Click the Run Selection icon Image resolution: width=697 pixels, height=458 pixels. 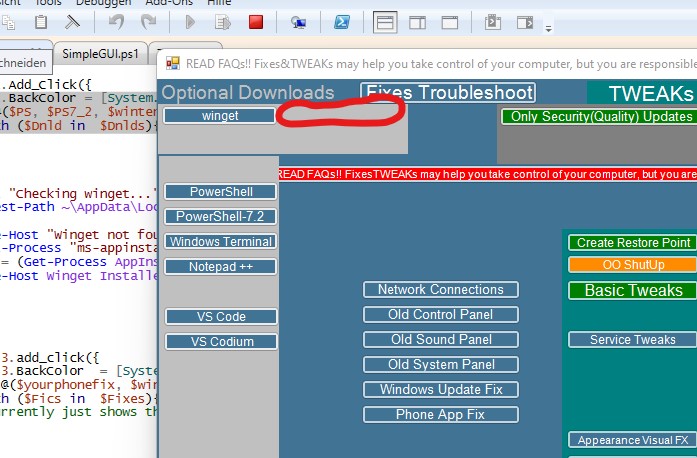point(223,22)
